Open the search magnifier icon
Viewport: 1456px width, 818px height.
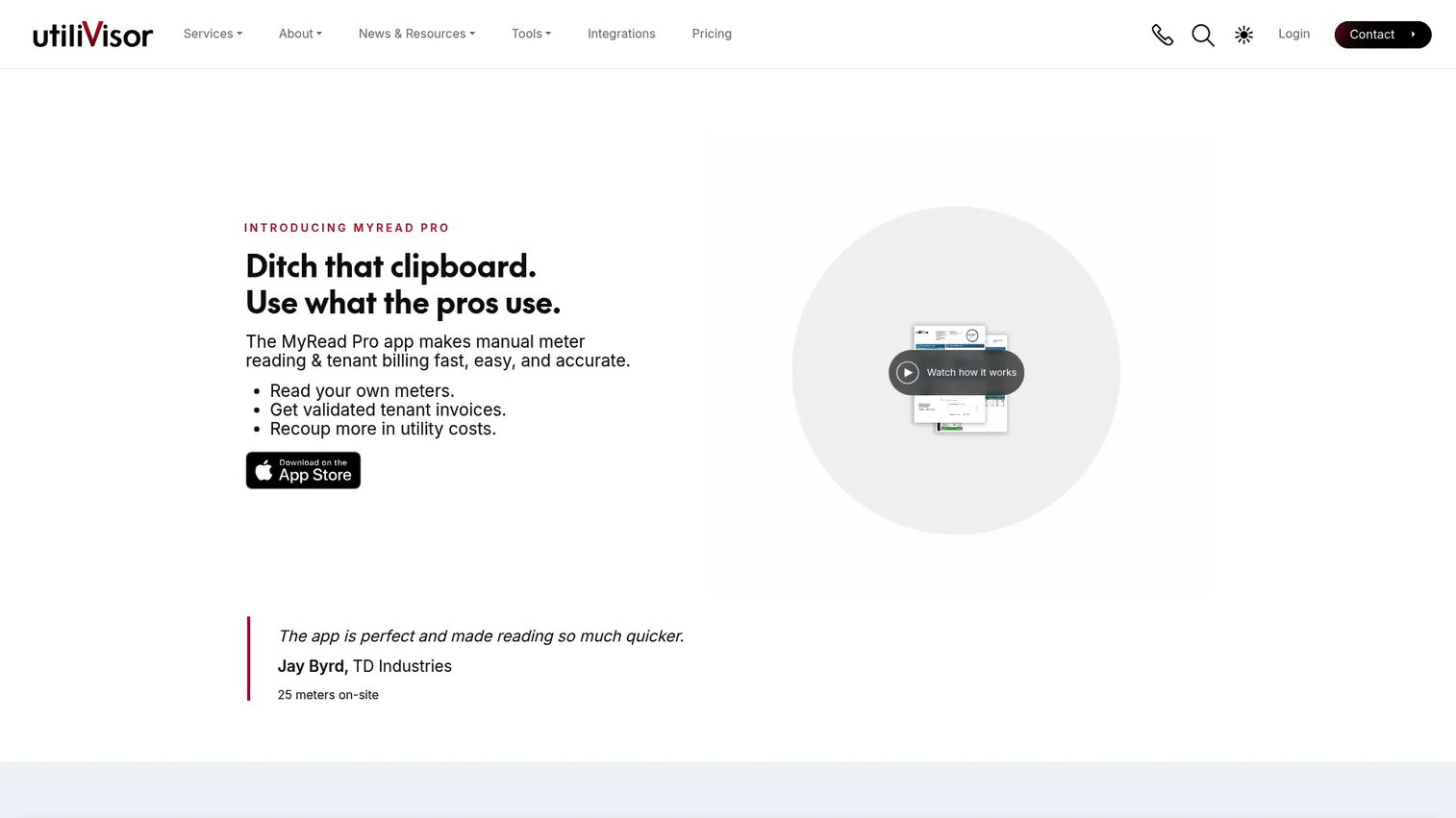(x=1202, y=35)
